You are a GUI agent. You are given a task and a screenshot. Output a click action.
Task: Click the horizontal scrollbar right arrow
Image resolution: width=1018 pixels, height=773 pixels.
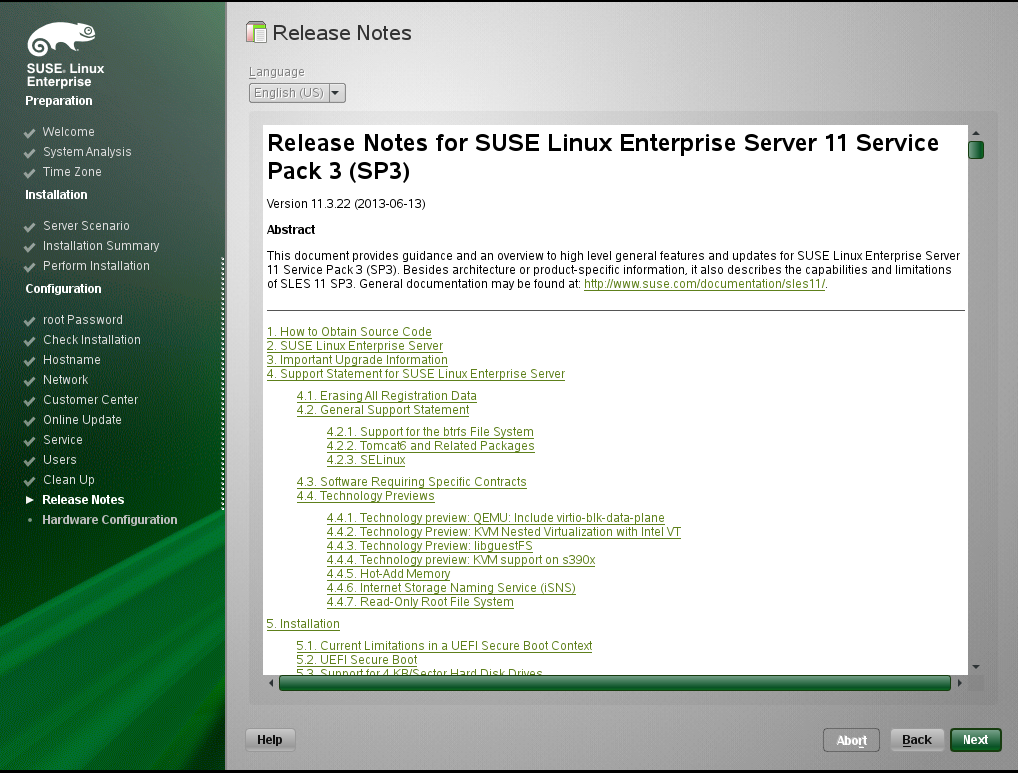pos(960,683)
